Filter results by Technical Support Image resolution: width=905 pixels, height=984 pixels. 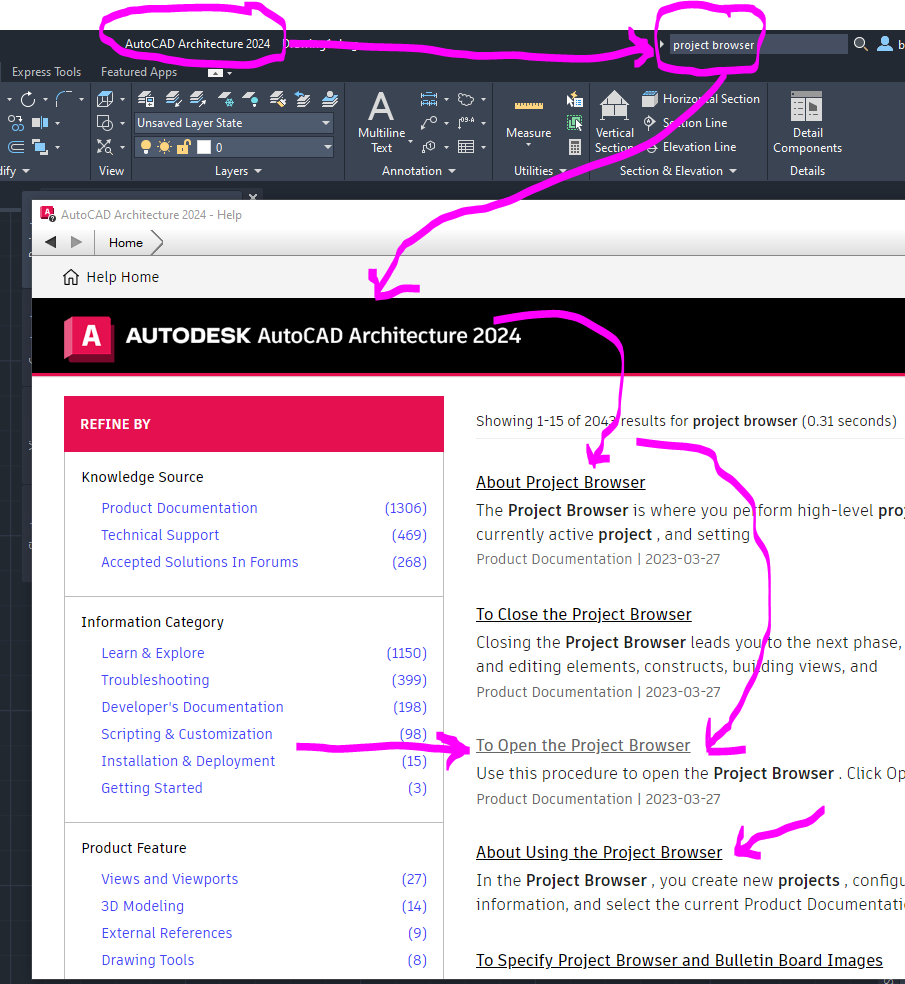click(159, 535)
